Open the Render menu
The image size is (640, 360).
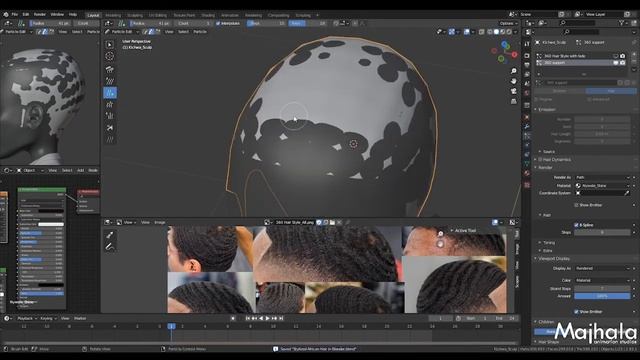[x=40, y=14]
